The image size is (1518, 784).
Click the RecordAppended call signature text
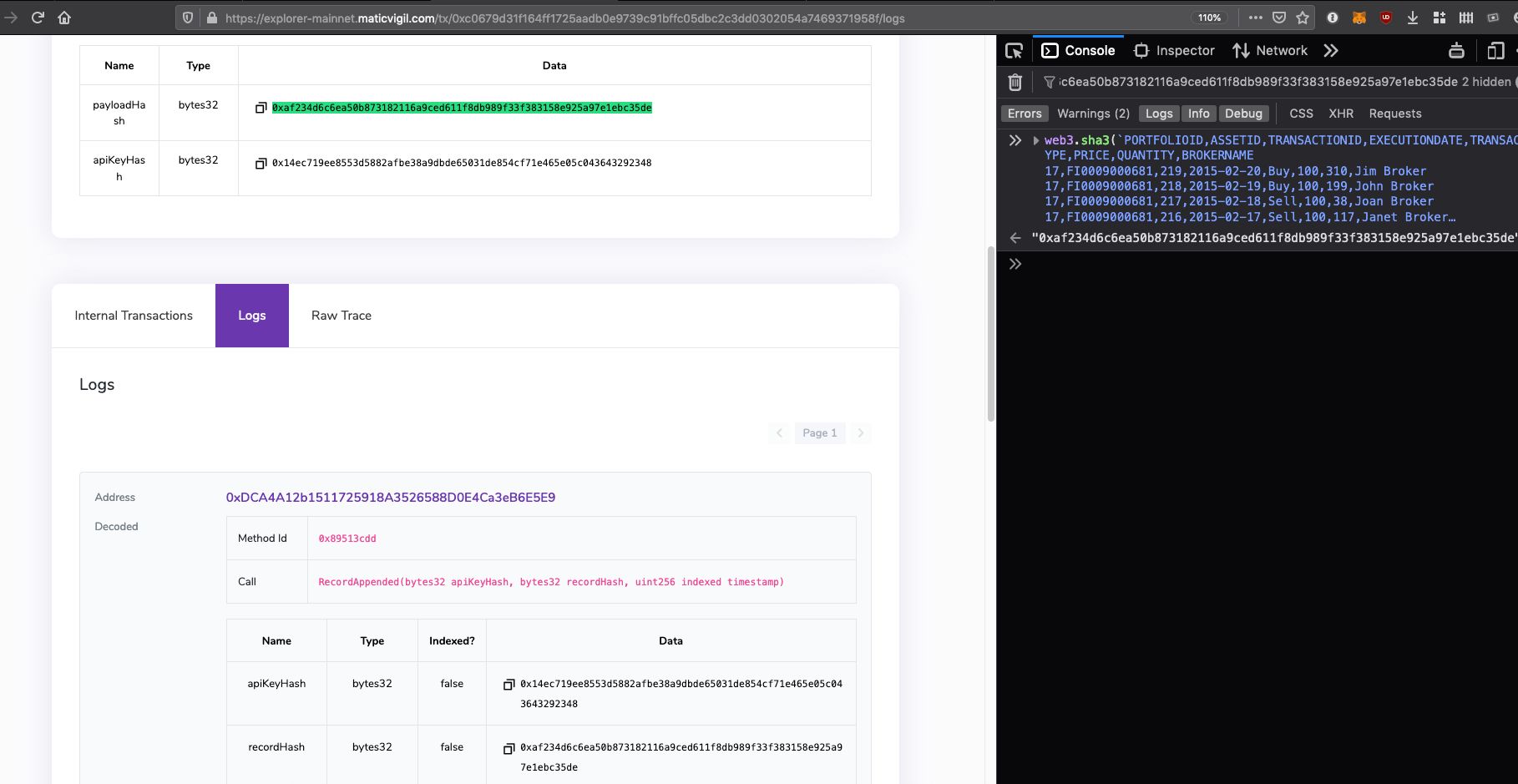click(x=551, y=582)
